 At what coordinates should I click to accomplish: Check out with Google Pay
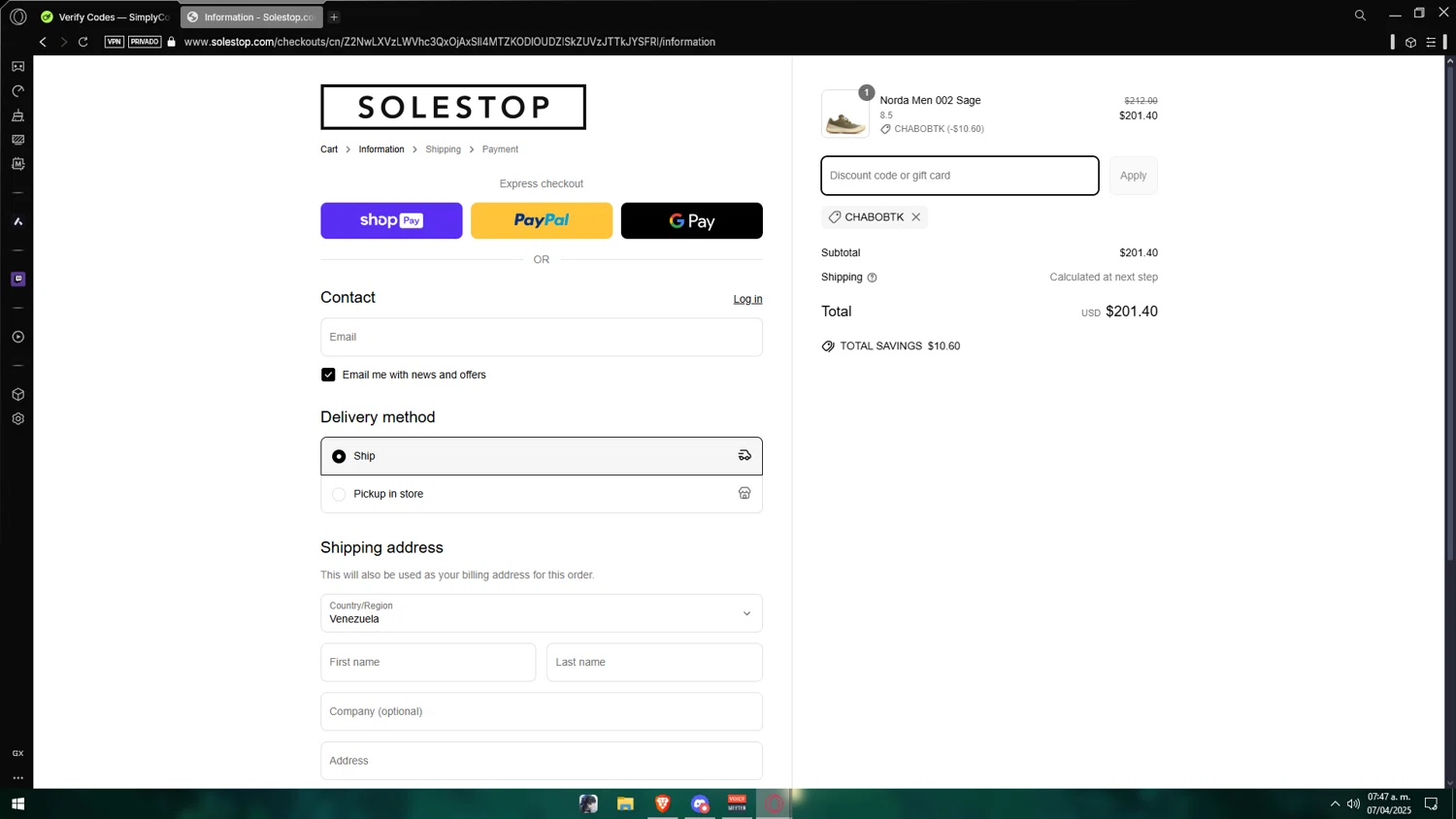(691, 220)
